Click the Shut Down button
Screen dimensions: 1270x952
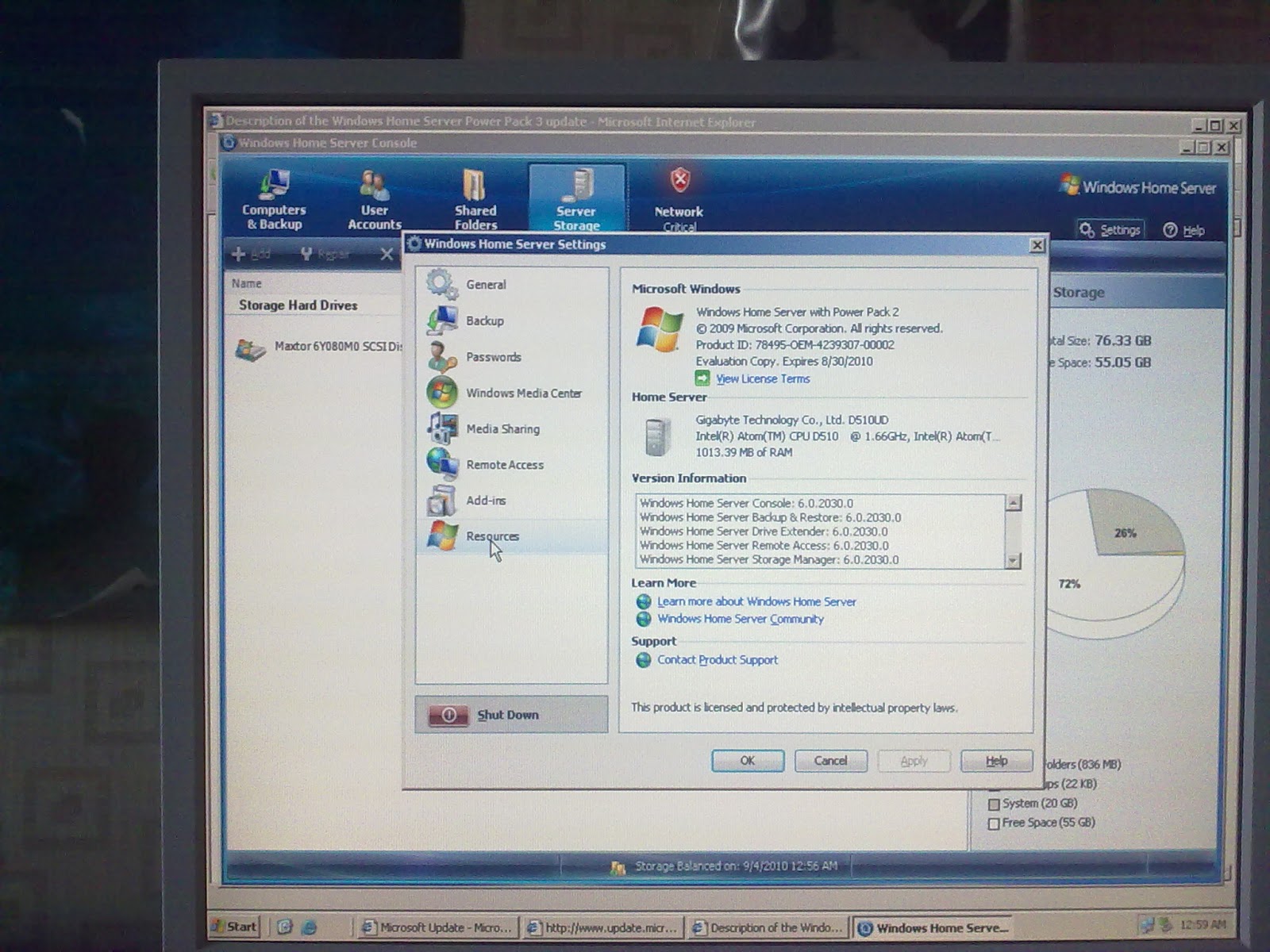(511, 714)
